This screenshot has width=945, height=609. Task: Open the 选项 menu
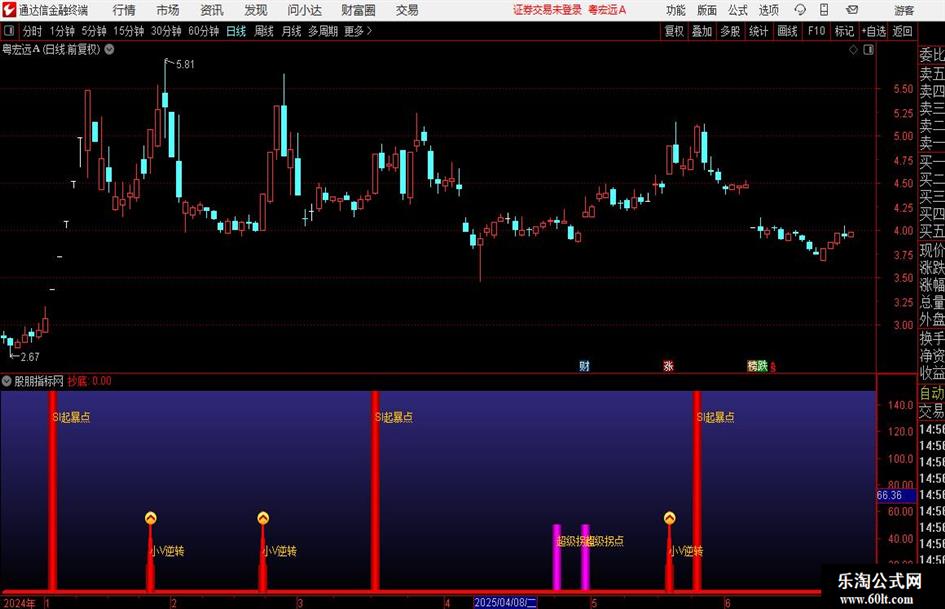[768, 10]
